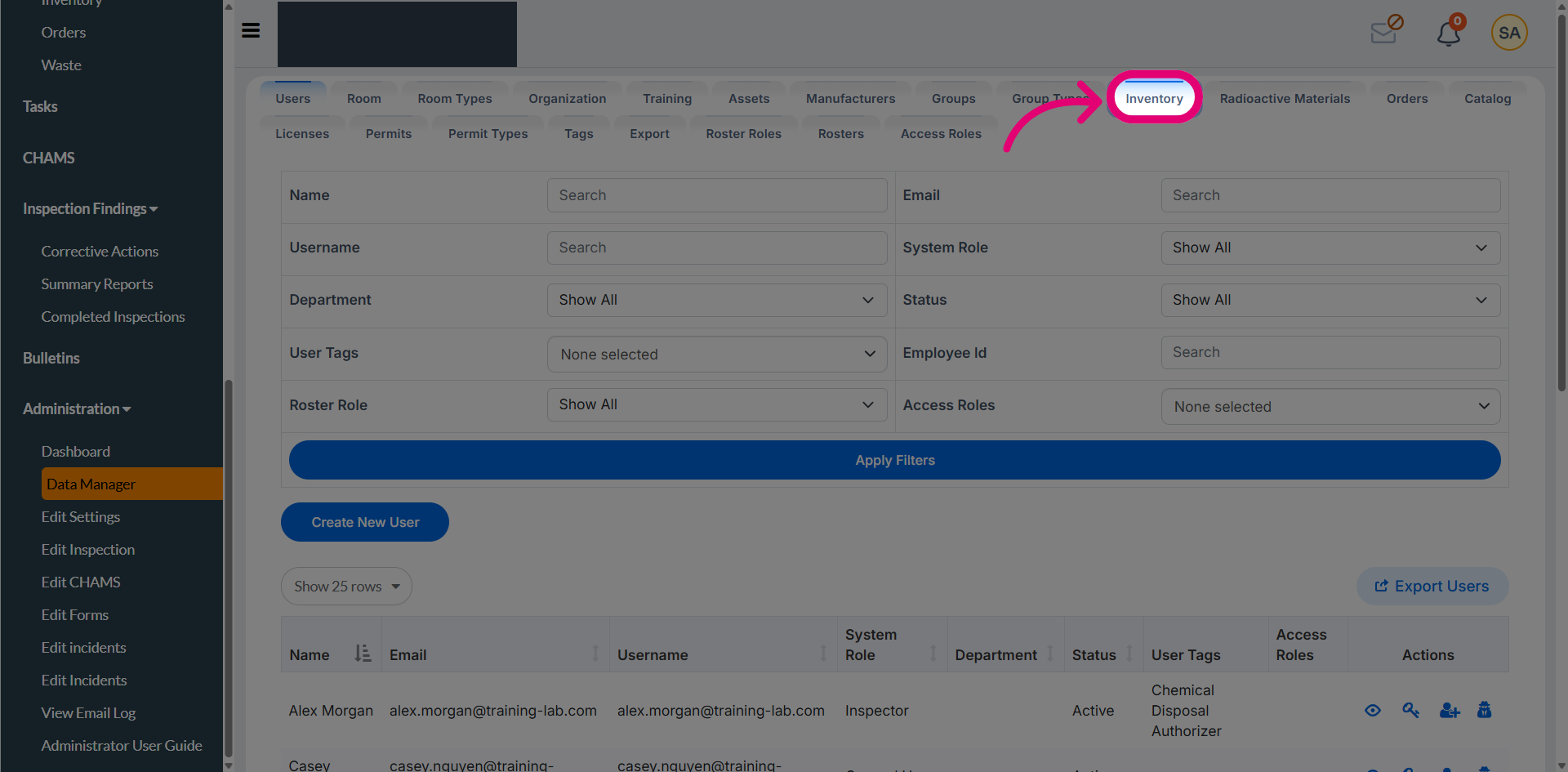Switch to the Inventory tab

click(x=1154, y=98)
